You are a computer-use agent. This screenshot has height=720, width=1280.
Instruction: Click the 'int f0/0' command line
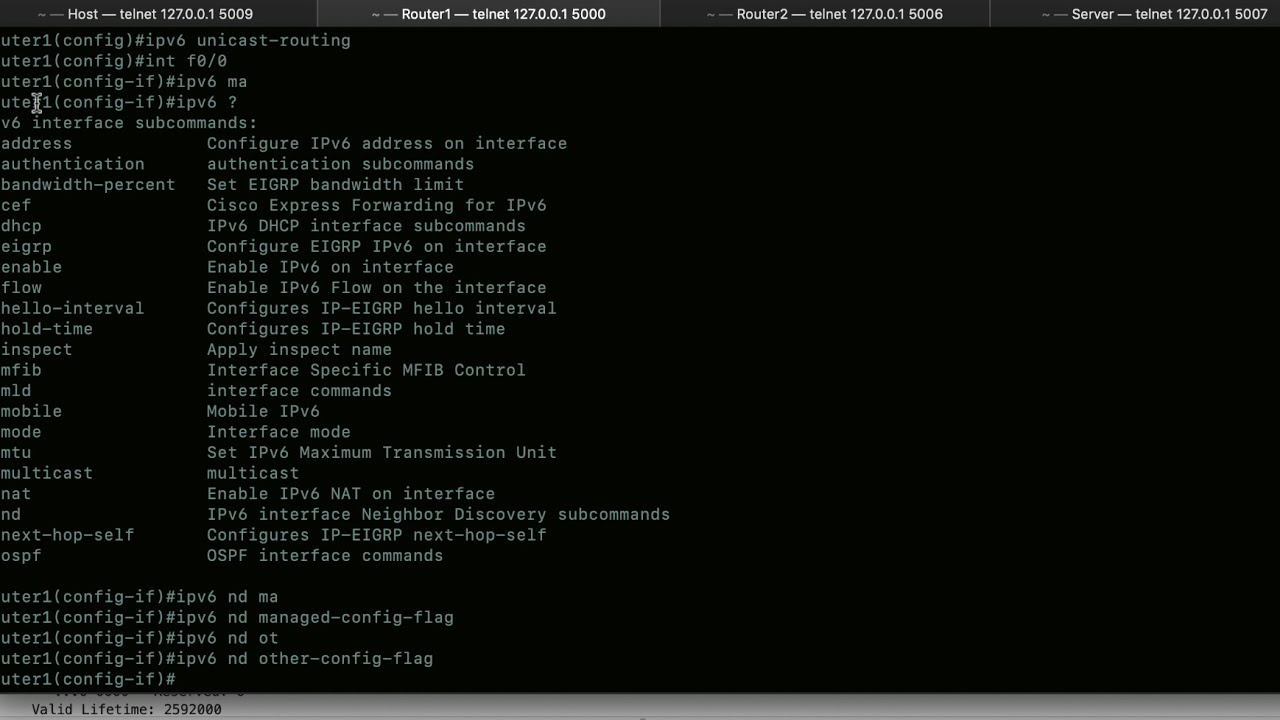tap(114, 61)
